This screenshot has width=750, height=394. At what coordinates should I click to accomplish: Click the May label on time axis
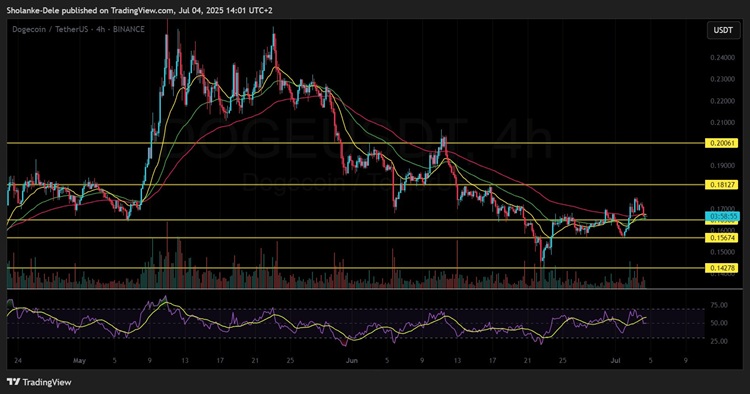(x=79, y=361)
